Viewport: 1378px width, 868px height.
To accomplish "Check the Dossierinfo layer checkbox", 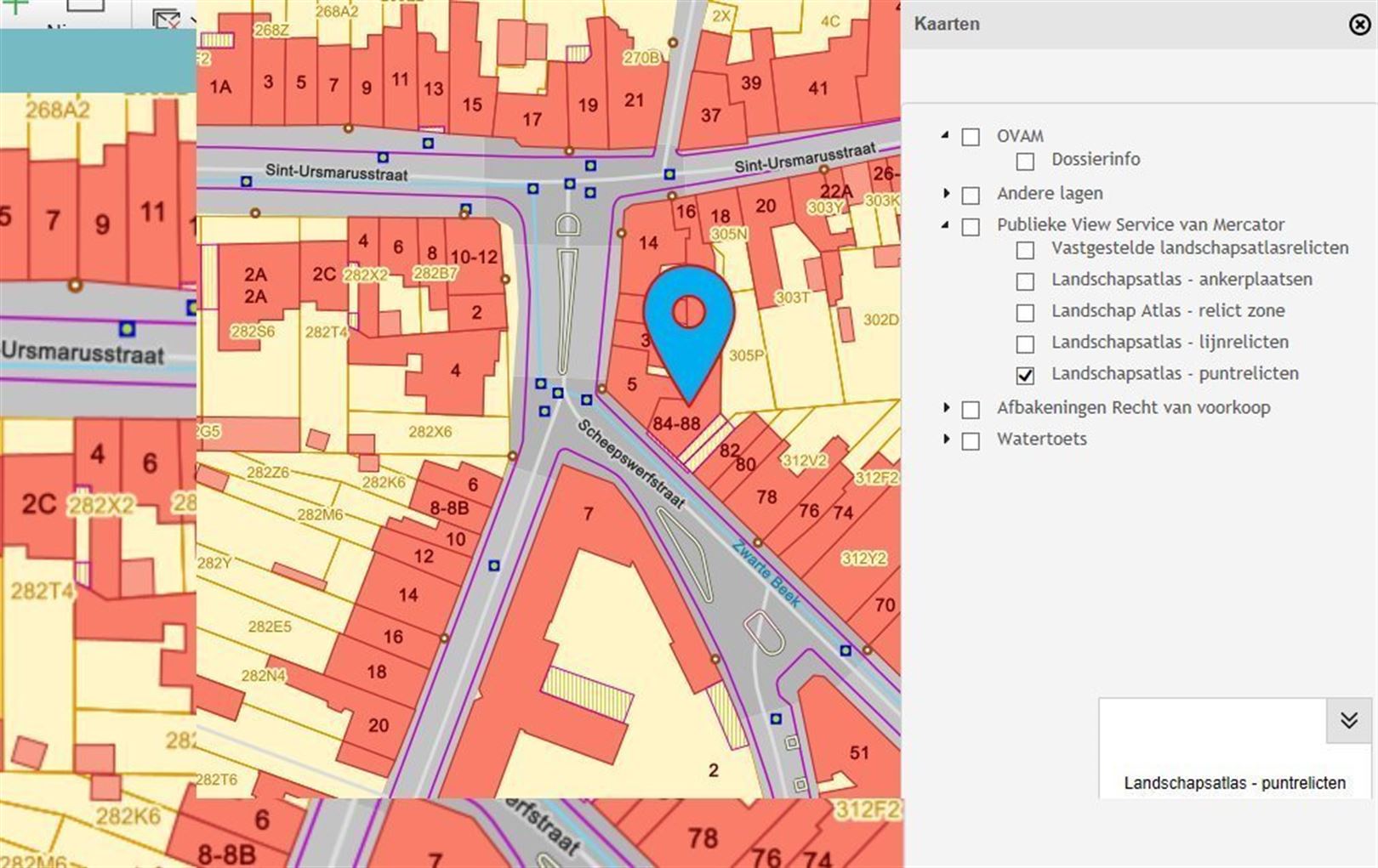I will pos(1025,161).
